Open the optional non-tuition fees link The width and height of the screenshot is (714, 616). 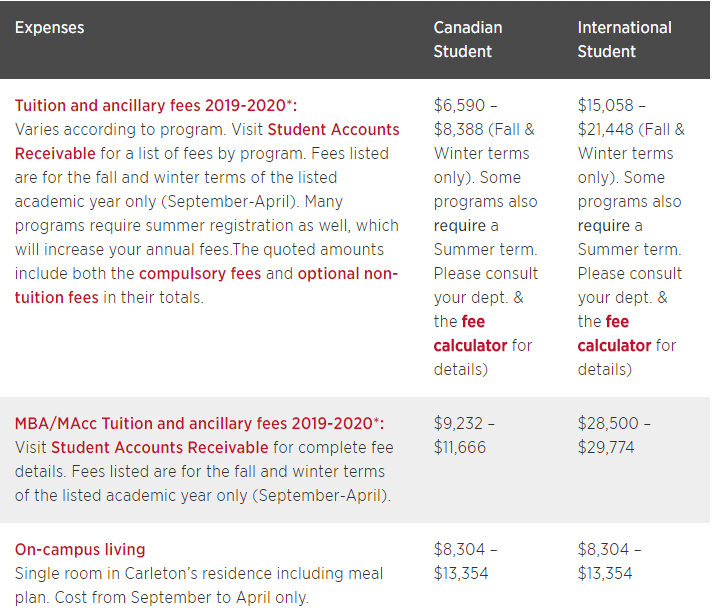coord(206,285)
